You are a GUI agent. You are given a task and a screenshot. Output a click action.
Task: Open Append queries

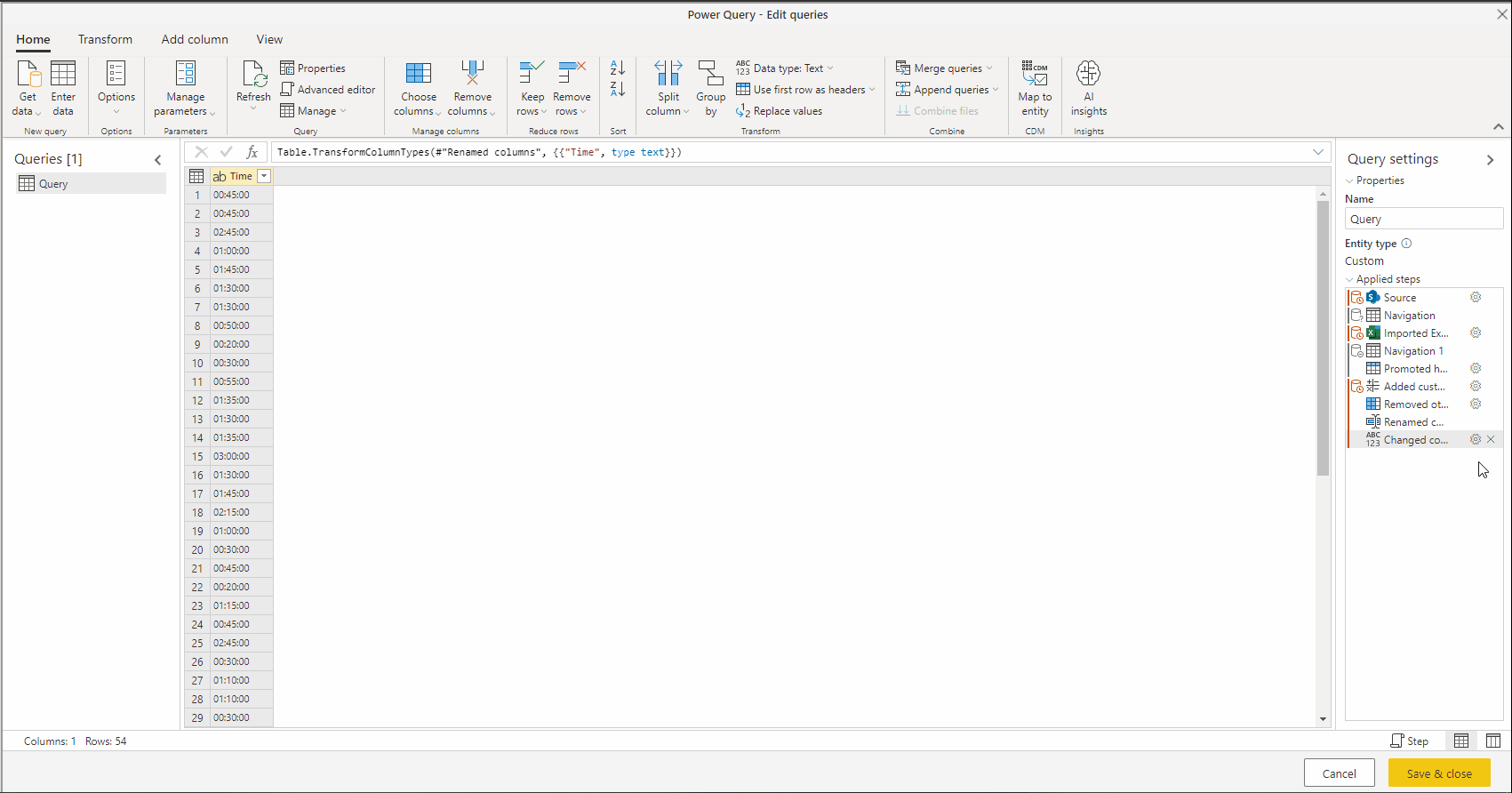tap(948, 90)
